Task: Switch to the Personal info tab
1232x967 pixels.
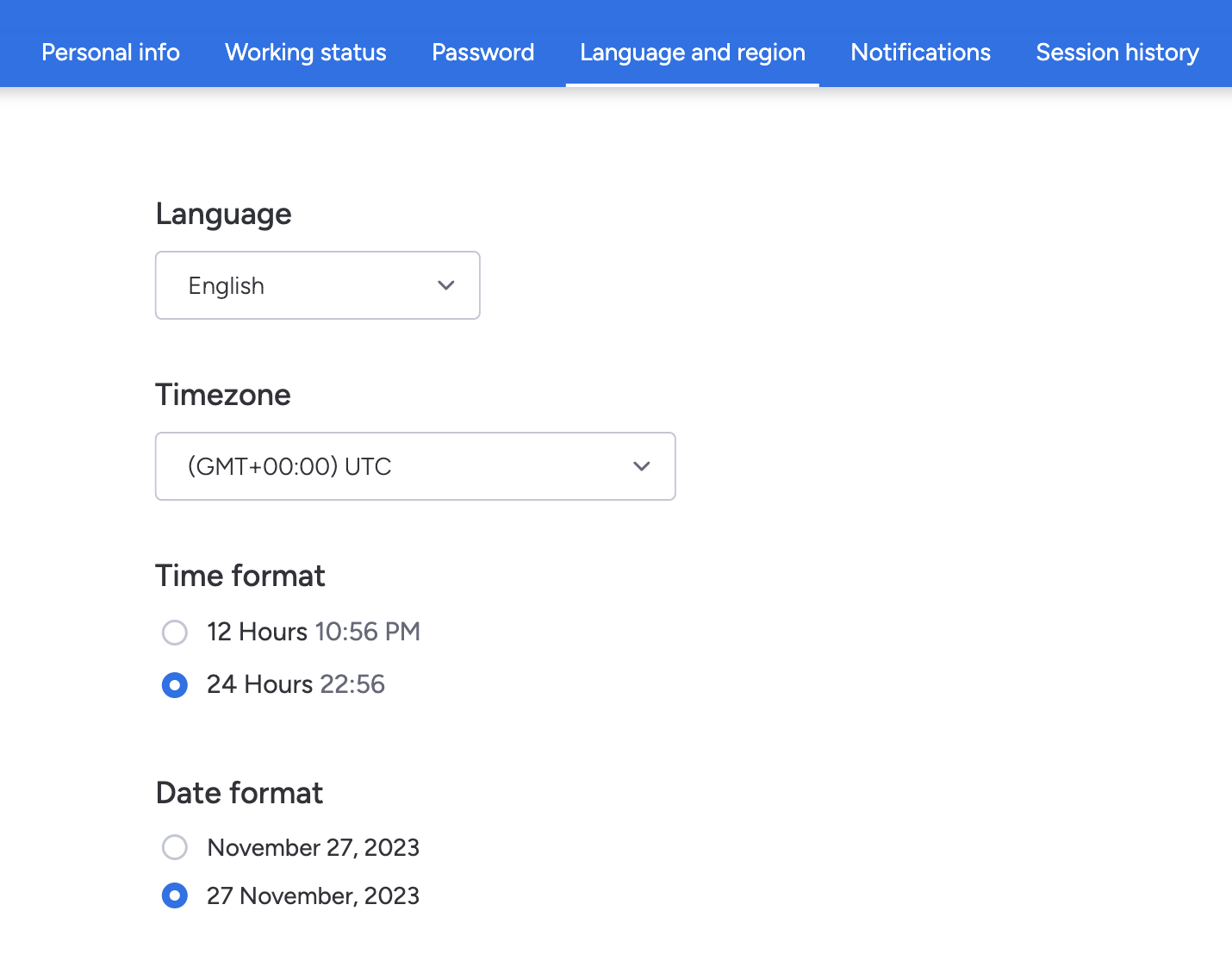Action: [x=110, y=52]
